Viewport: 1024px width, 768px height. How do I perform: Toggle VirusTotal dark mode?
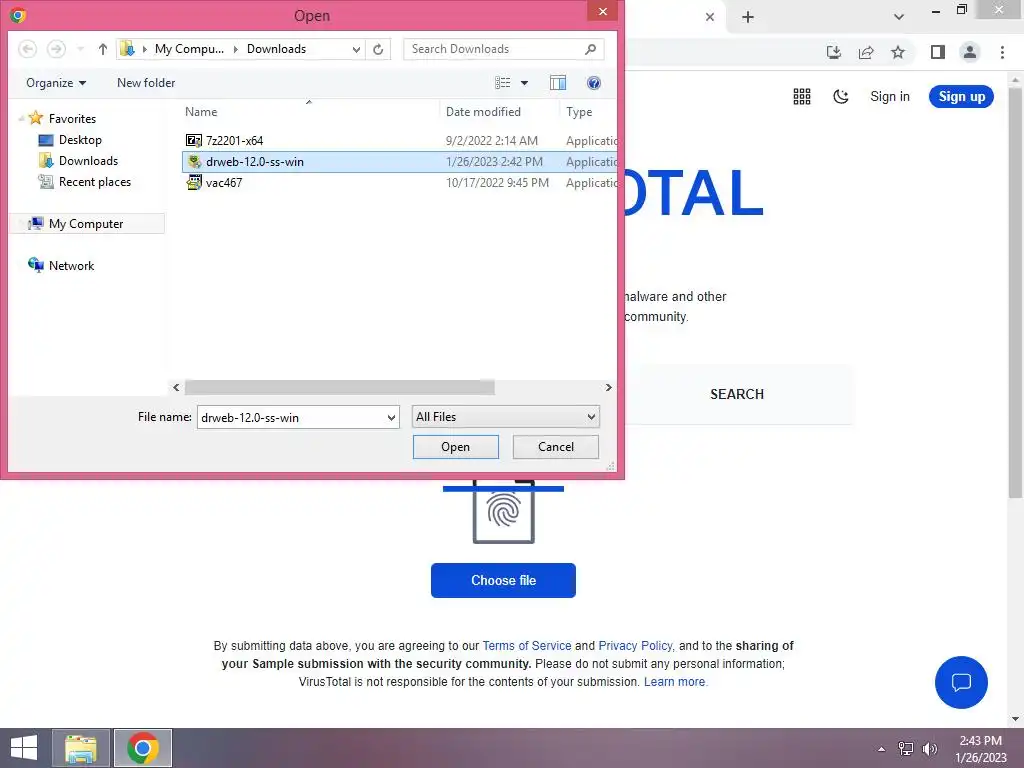click(840, 97)
